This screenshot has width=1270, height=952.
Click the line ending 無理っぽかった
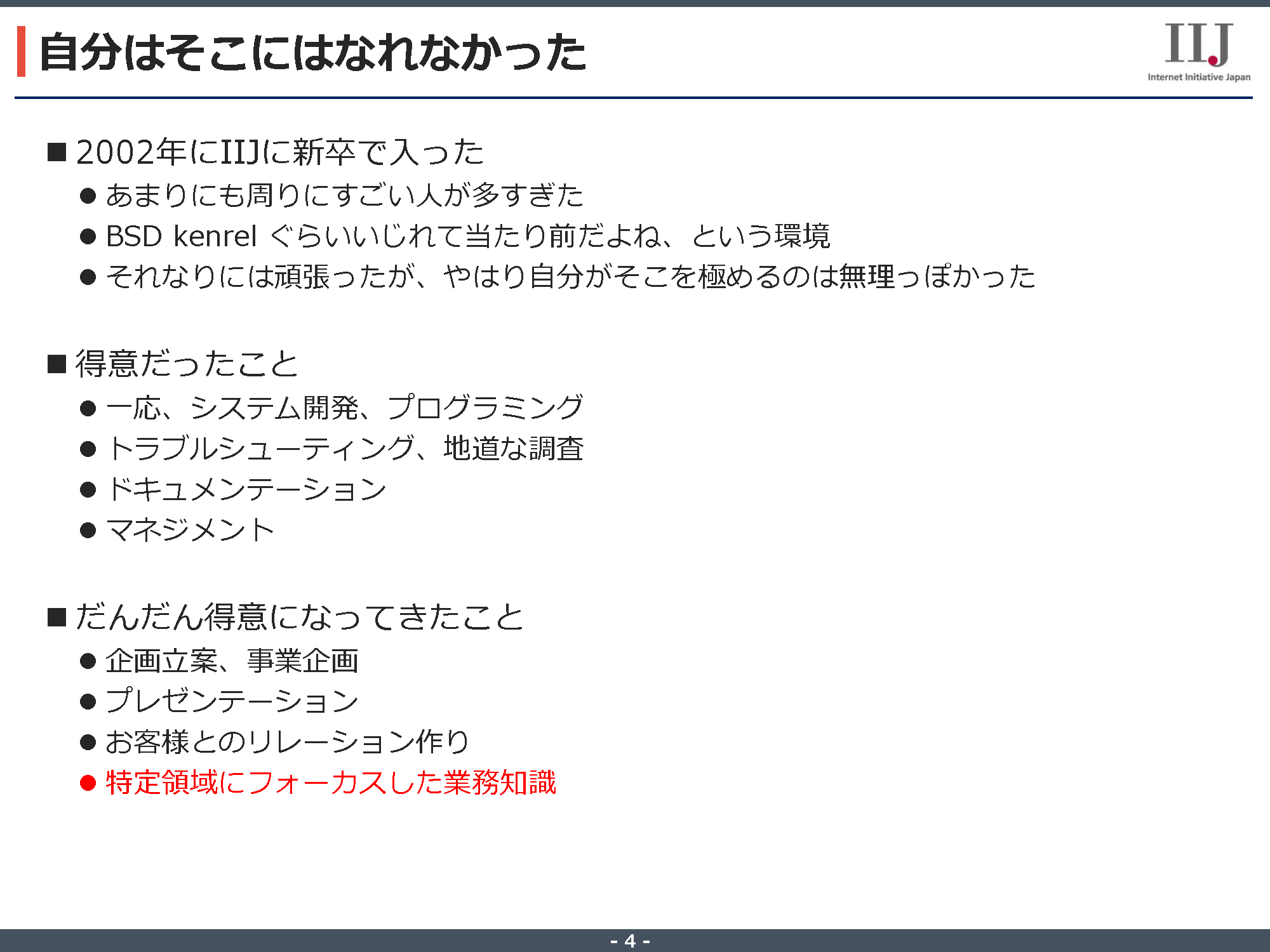tap(570, 277)
